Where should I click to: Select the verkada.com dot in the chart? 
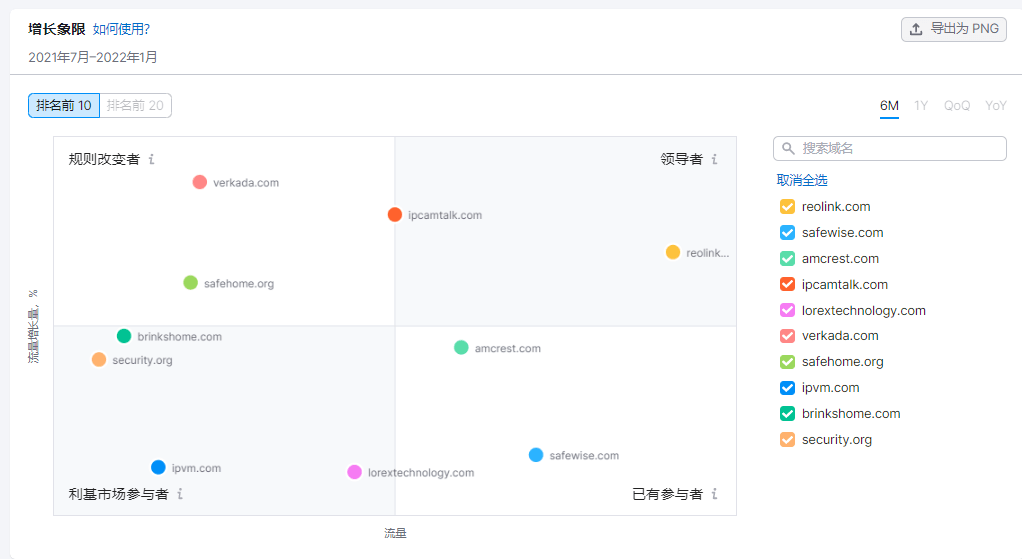(x=200, y=182)
